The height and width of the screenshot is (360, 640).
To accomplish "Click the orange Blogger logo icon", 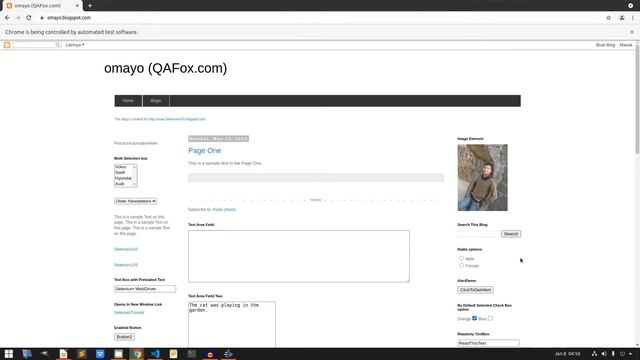I will [7, 45].
